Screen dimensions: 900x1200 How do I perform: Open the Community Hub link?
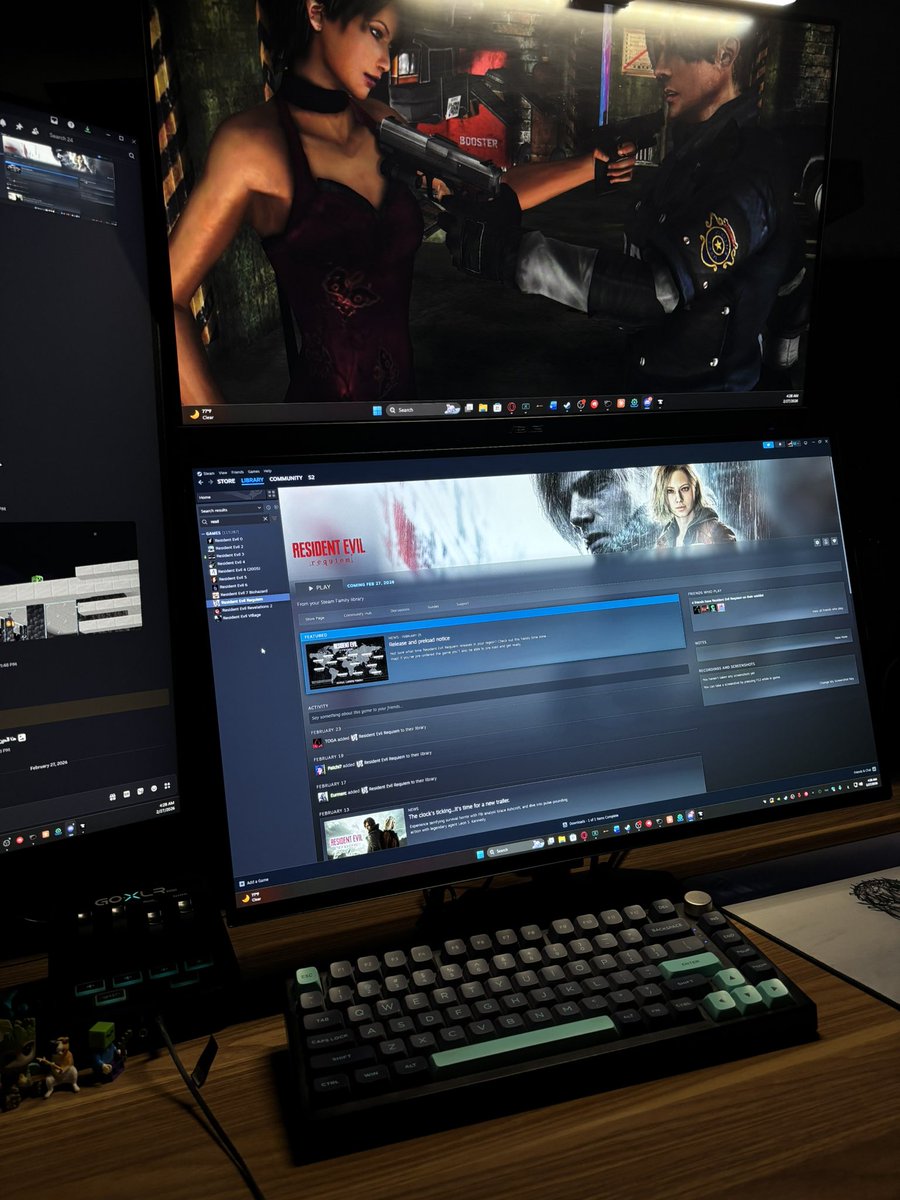click(x=357, y=613)
